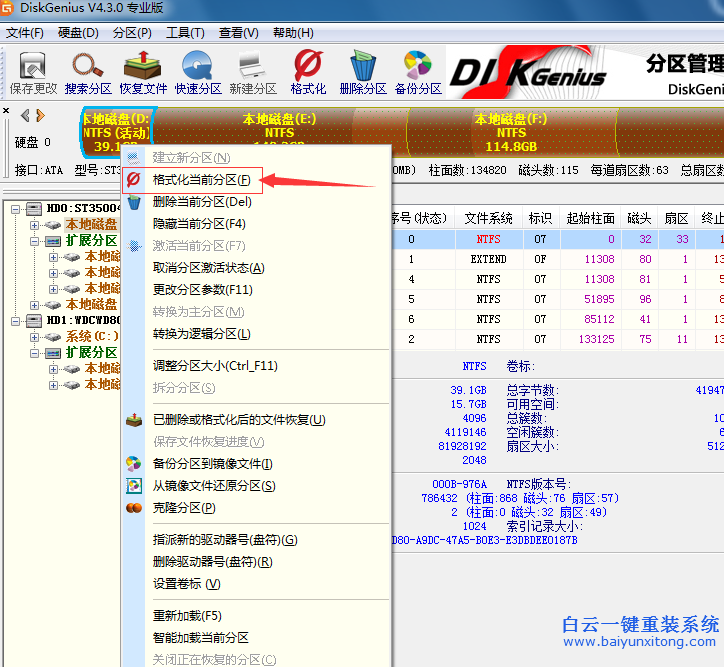724x667 pixels.
Task: Open the 工具(T) menu in the menu bar
Action: pyautogui.click(x=185, y=33)
